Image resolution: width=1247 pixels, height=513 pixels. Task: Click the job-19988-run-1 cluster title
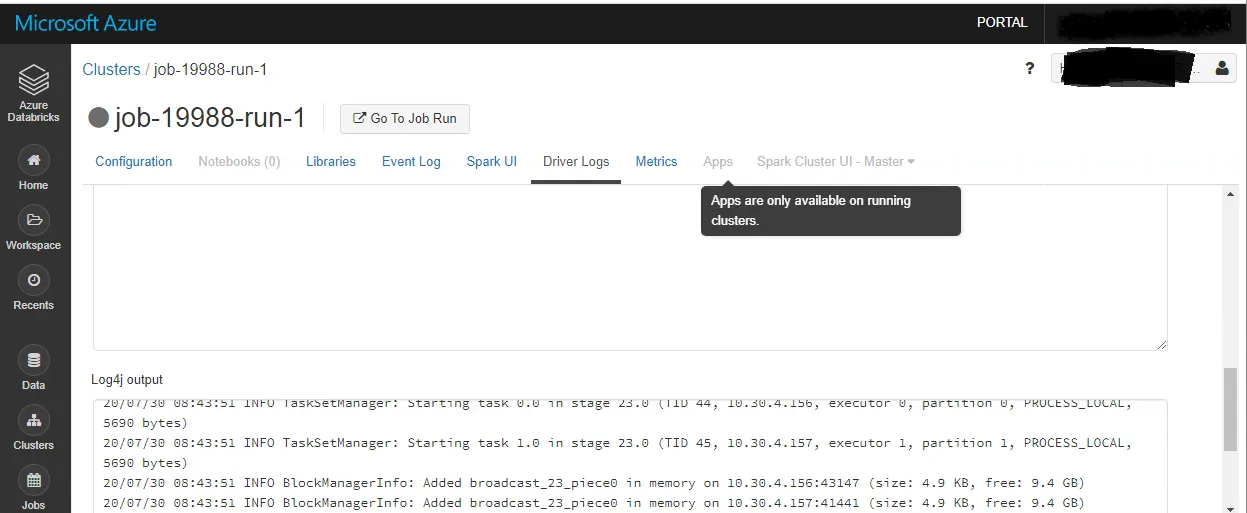210,118
